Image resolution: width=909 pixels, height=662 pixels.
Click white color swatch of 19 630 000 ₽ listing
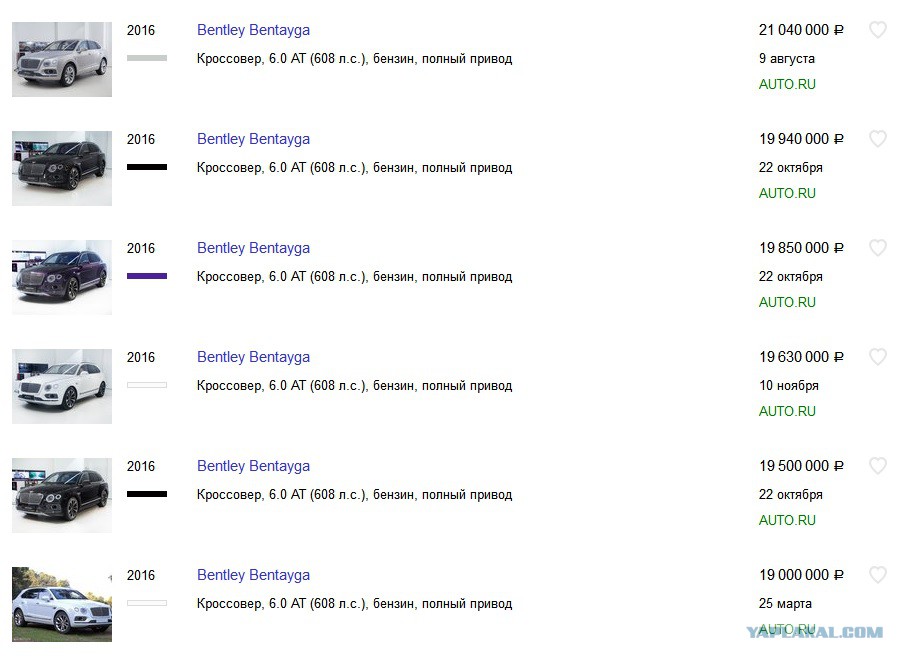(147, 385)
